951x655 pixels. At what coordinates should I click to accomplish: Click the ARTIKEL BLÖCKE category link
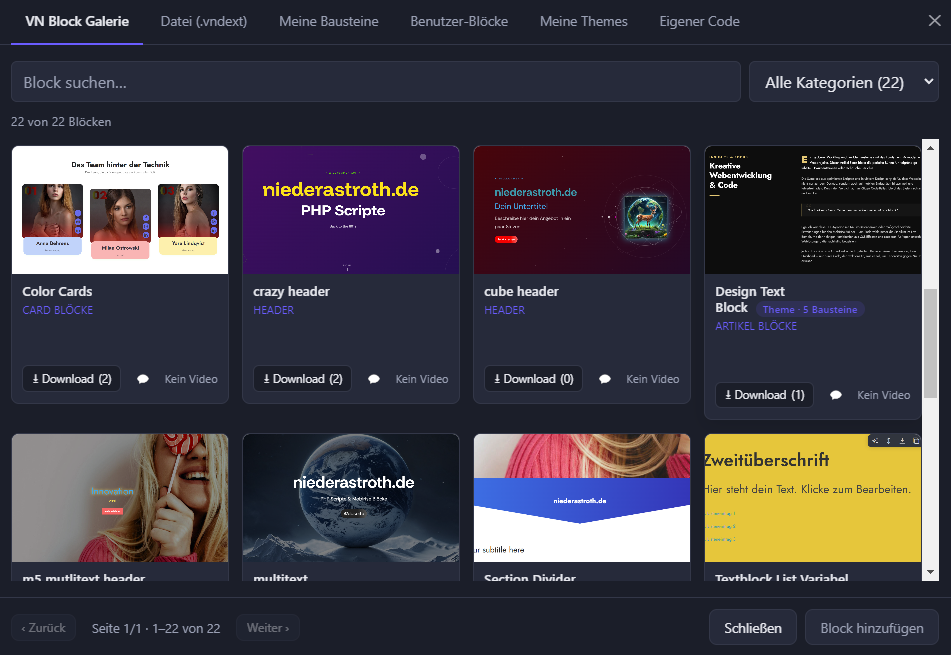(x=756, y=326)
